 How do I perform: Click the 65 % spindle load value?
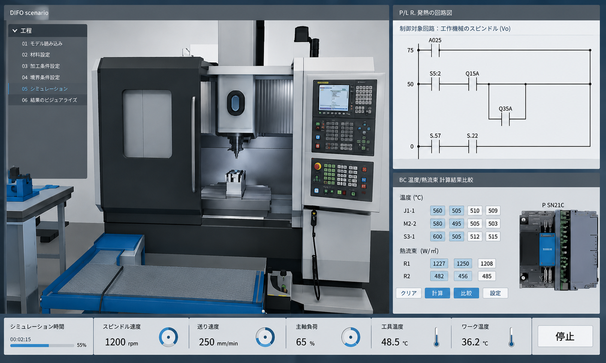click(x=305, y=342)
